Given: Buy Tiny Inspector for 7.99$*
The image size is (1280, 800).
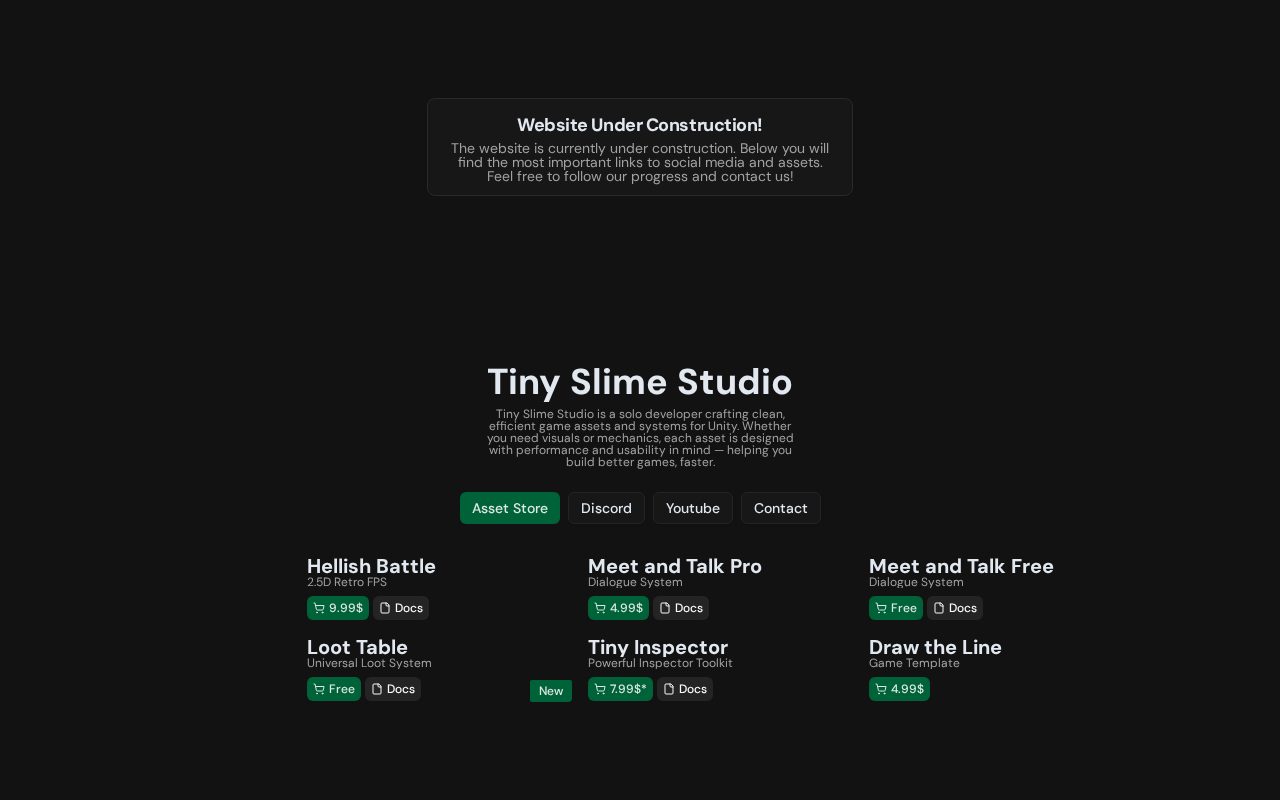Looking at the screenshot, I should click(620, 689).
